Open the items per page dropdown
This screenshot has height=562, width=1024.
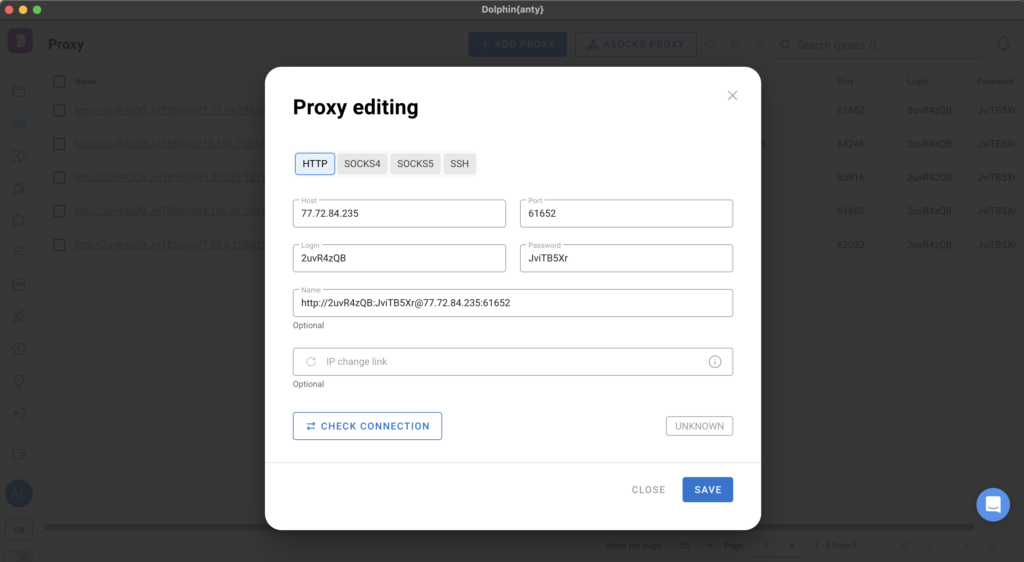(695, 546)
